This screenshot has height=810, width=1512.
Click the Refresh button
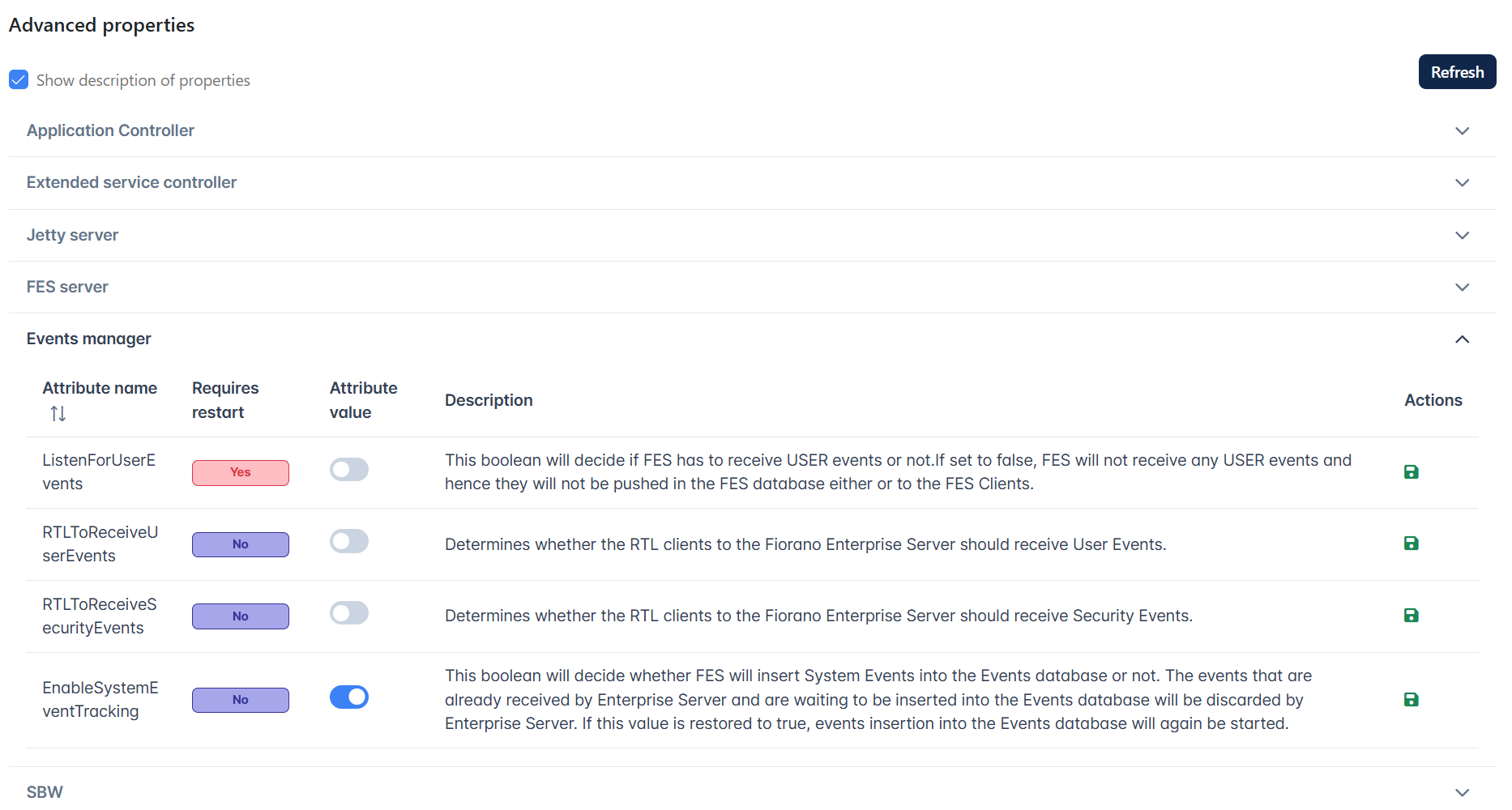click(1457, 72)
